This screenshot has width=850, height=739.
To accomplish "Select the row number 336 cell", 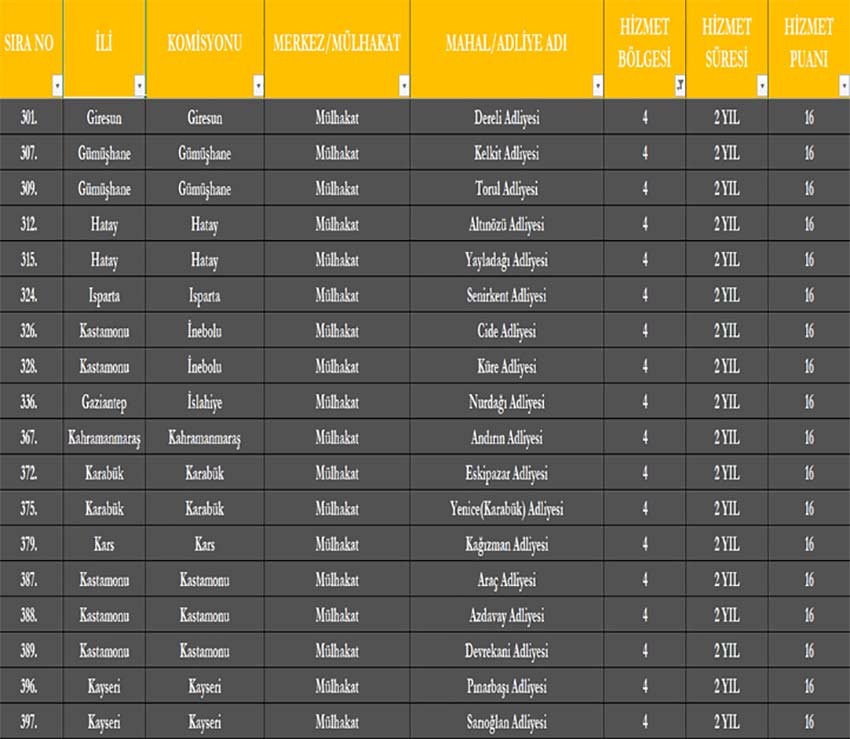I will (x=31, y=402).
